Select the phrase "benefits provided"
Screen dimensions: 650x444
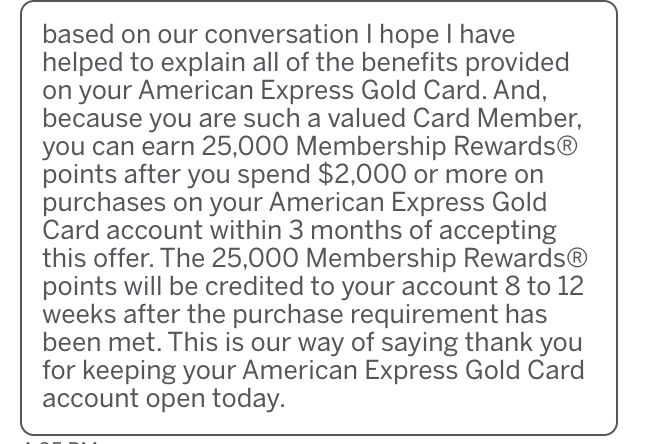(480, 63)
